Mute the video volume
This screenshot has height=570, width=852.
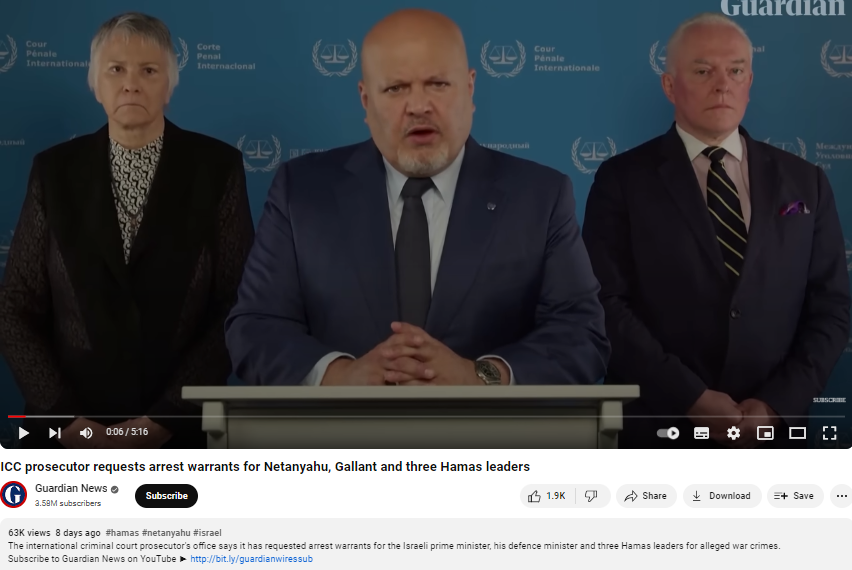(86, 433)
